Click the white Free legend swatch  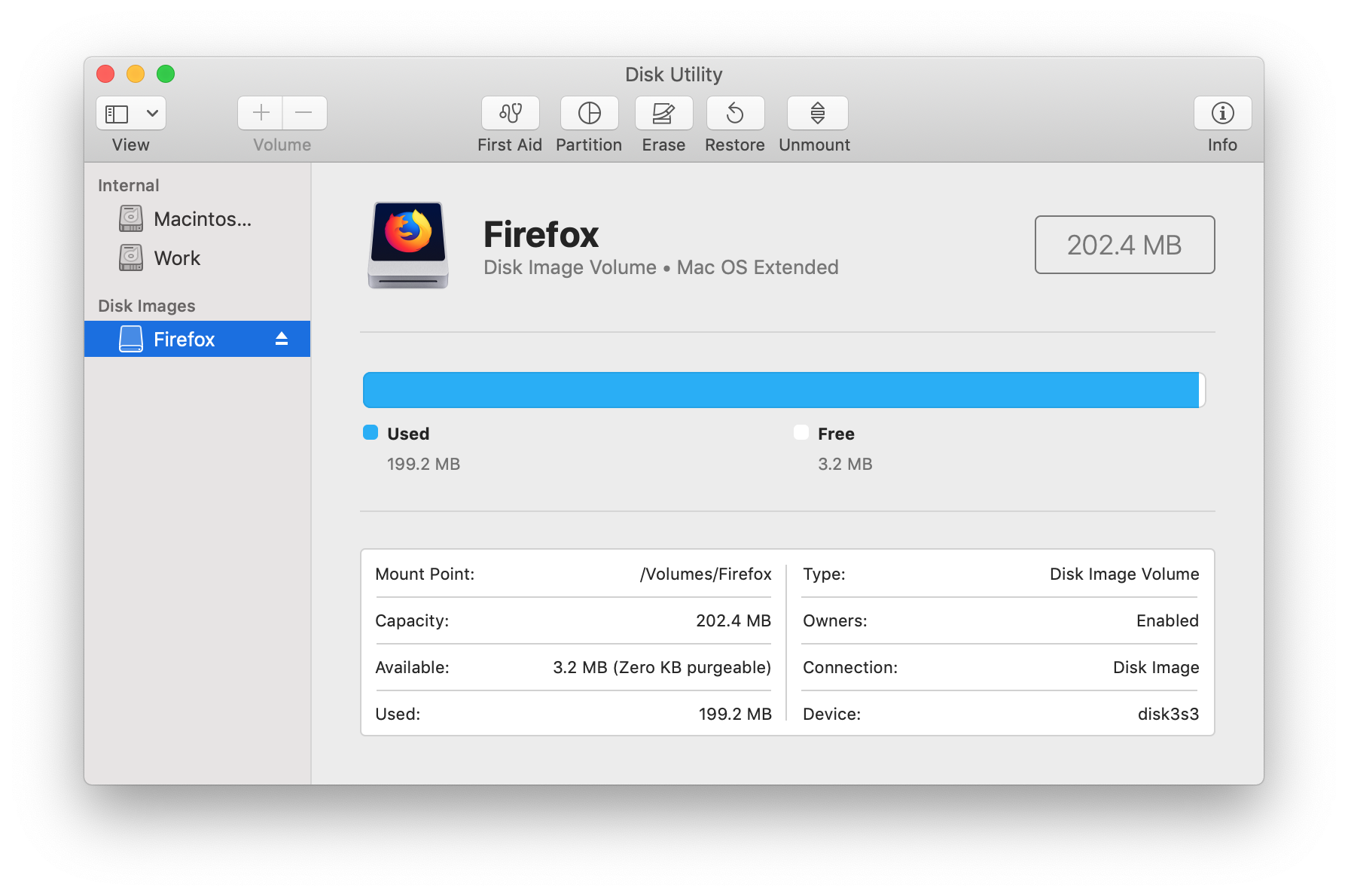pos(801,432)
